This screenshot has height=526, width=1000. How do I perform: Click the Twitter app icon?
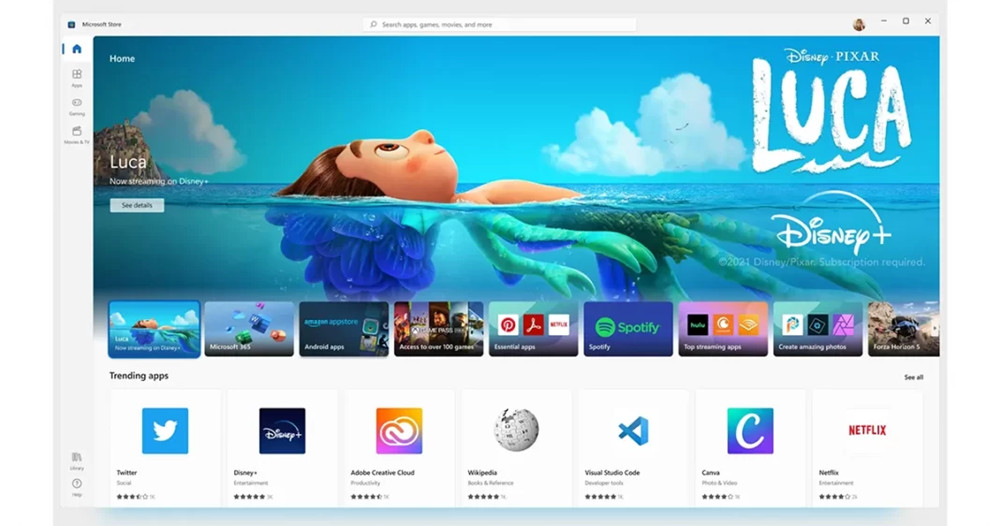coord(165,431)
